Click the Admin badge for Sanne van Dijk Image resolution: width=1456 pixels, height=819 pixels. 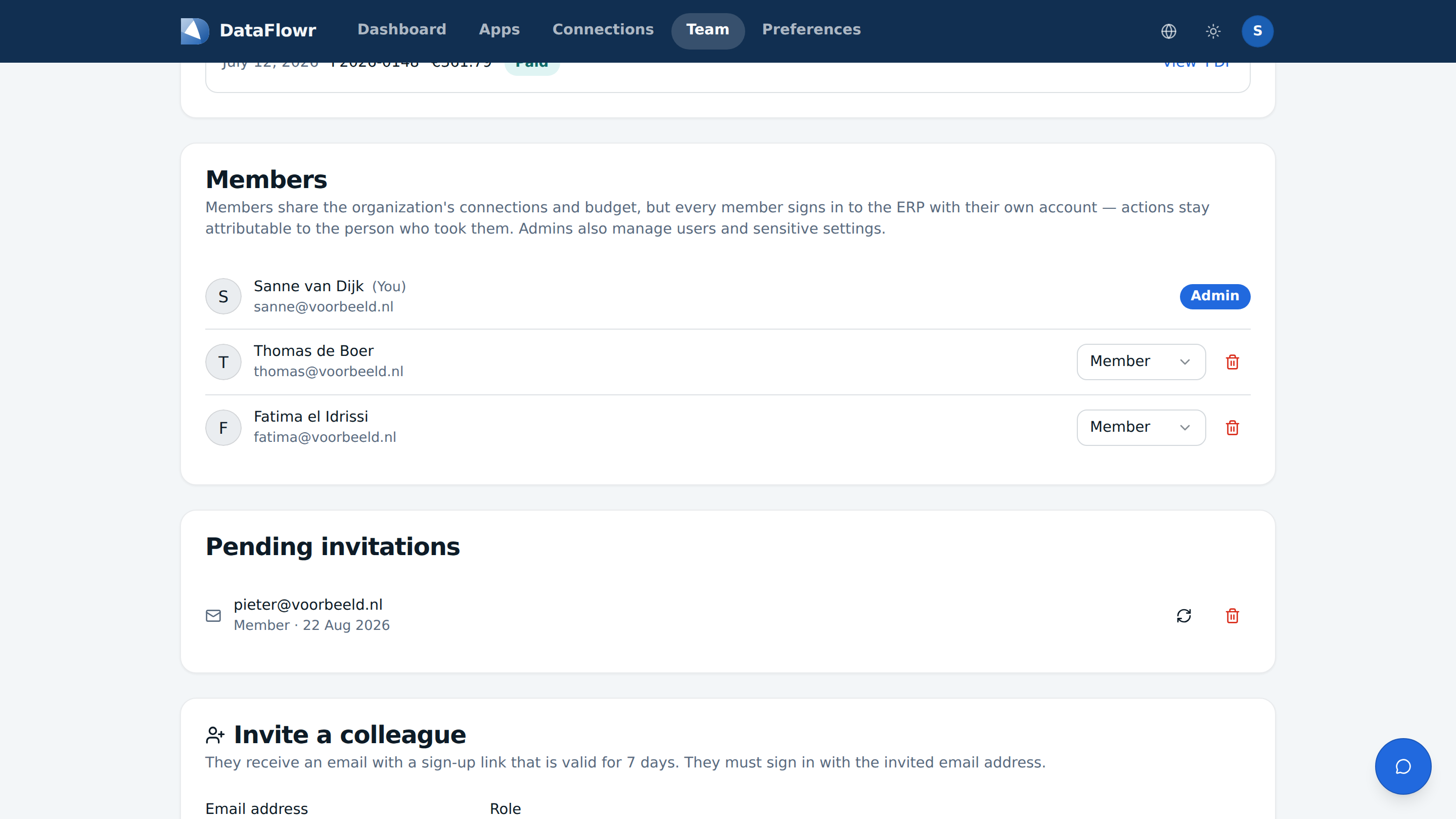tap(1215, 296)
